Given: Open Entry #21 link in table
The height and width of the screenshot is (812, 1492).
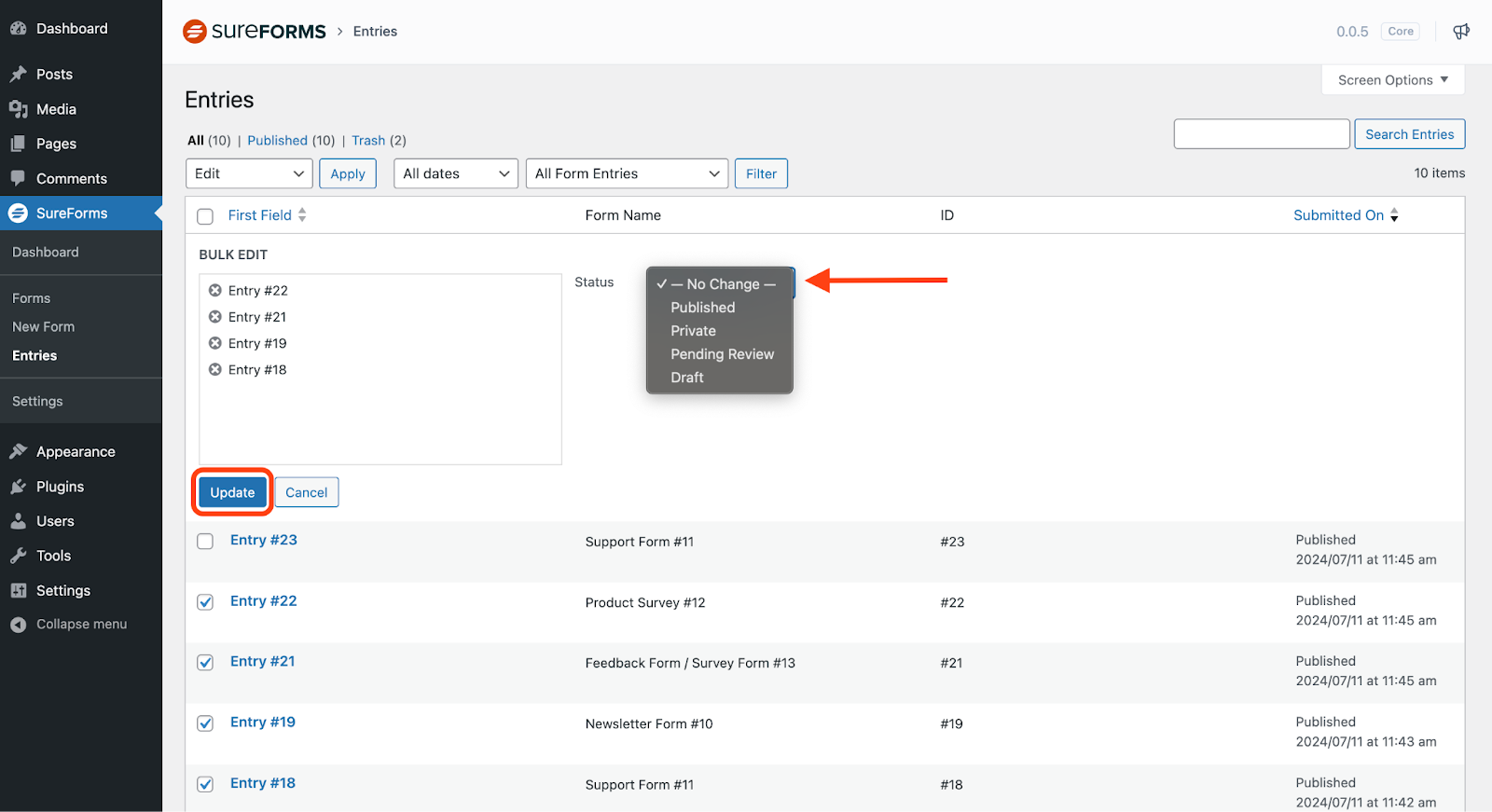Looking at the screenshot, I should (x=263, y=661).
